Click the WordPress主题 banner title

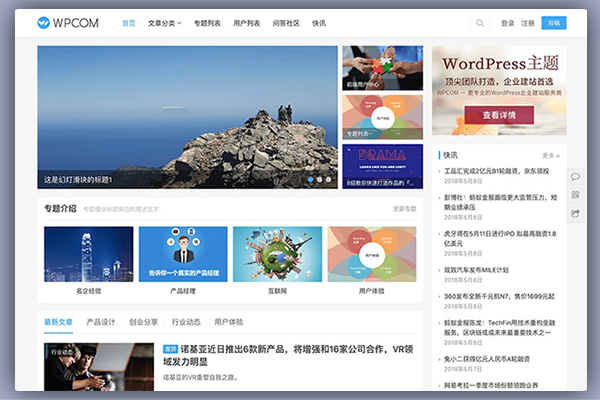point(500,64)
